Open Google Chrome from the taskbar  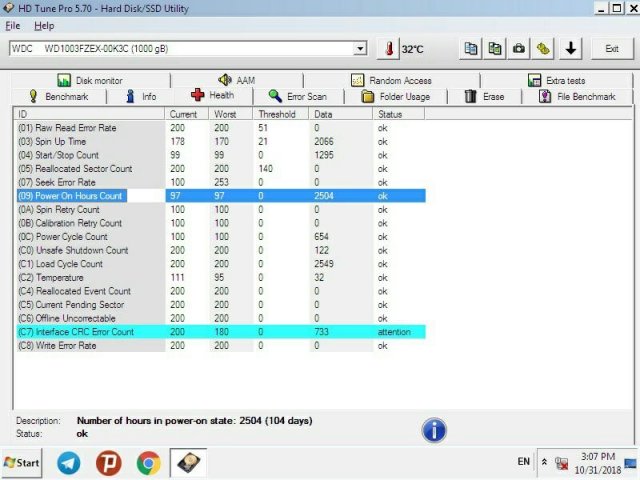click(x=149, y=463)
